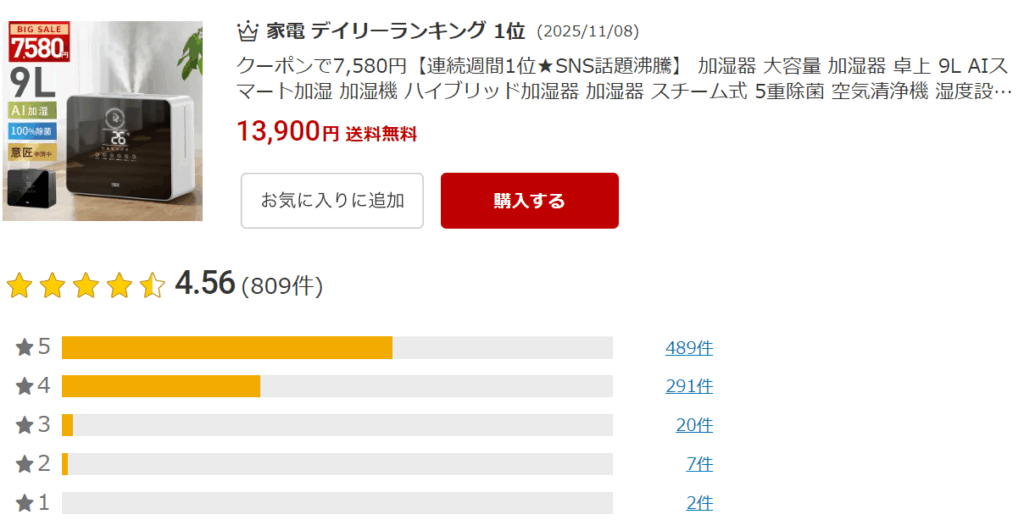
Task: Click the 購入する purchase button
Action: pyautogui.click(x=529, y=201)
